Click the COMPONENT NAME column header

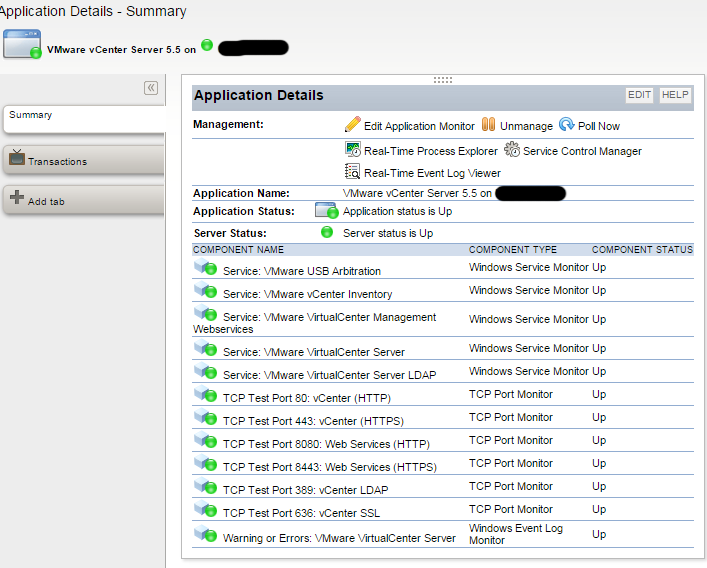click(x=239, y=250)
